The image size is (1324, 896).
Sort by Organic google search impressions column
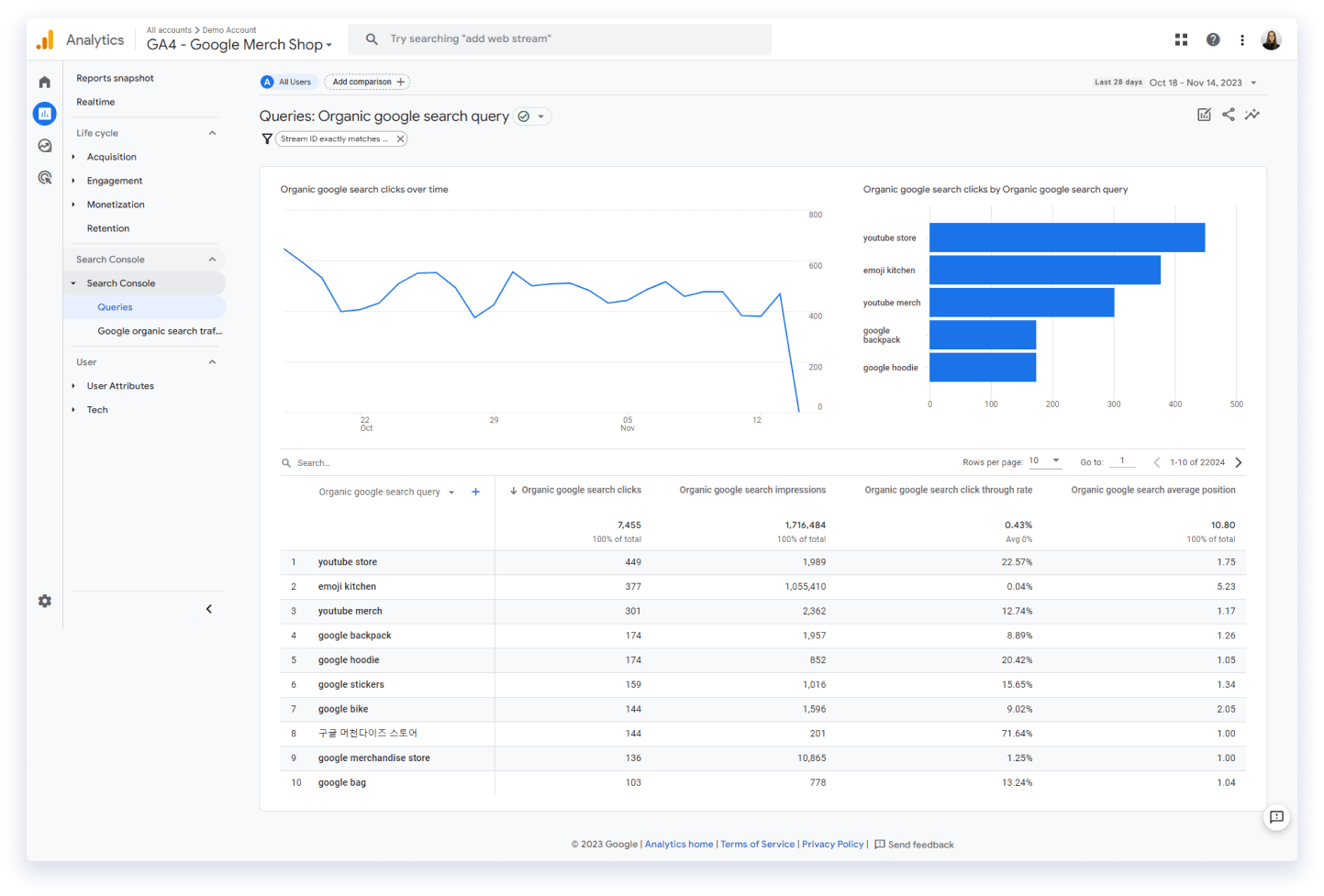pos(752,491)
